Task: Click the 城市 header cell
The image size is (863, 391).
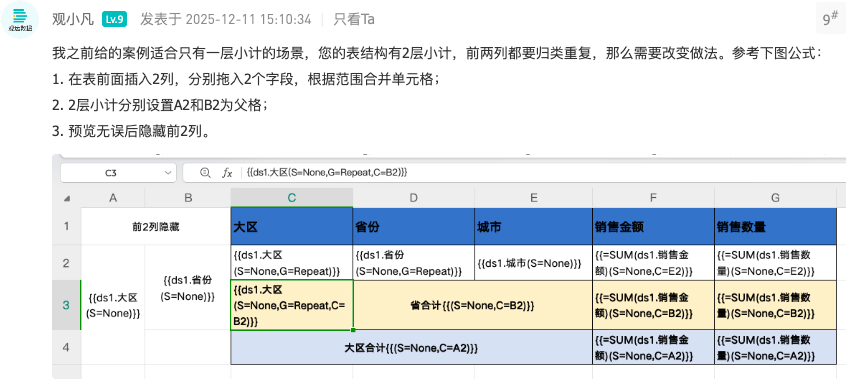Action: pyautogui.click(x=533, y=226)
